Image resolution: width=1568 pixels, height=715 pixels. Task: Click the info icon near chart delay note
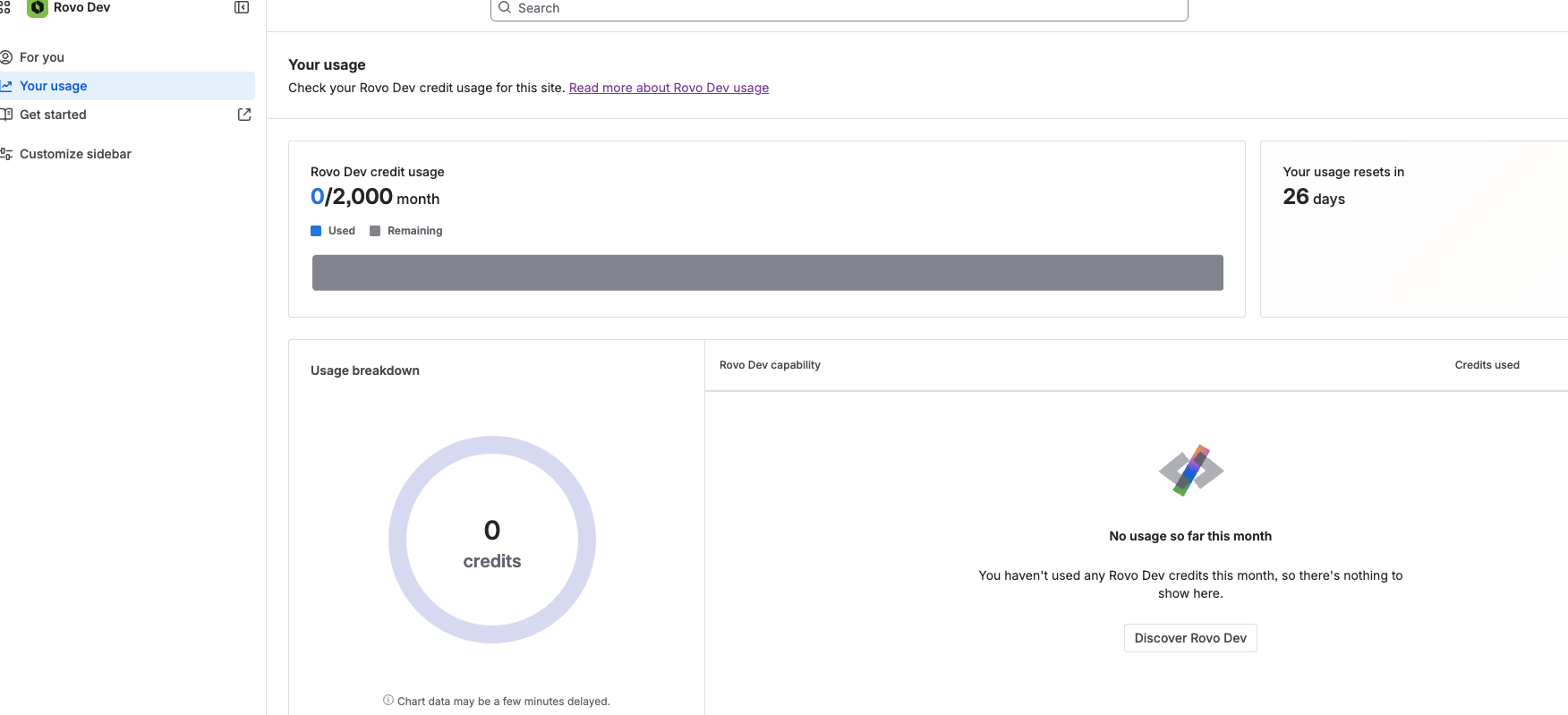388,701
